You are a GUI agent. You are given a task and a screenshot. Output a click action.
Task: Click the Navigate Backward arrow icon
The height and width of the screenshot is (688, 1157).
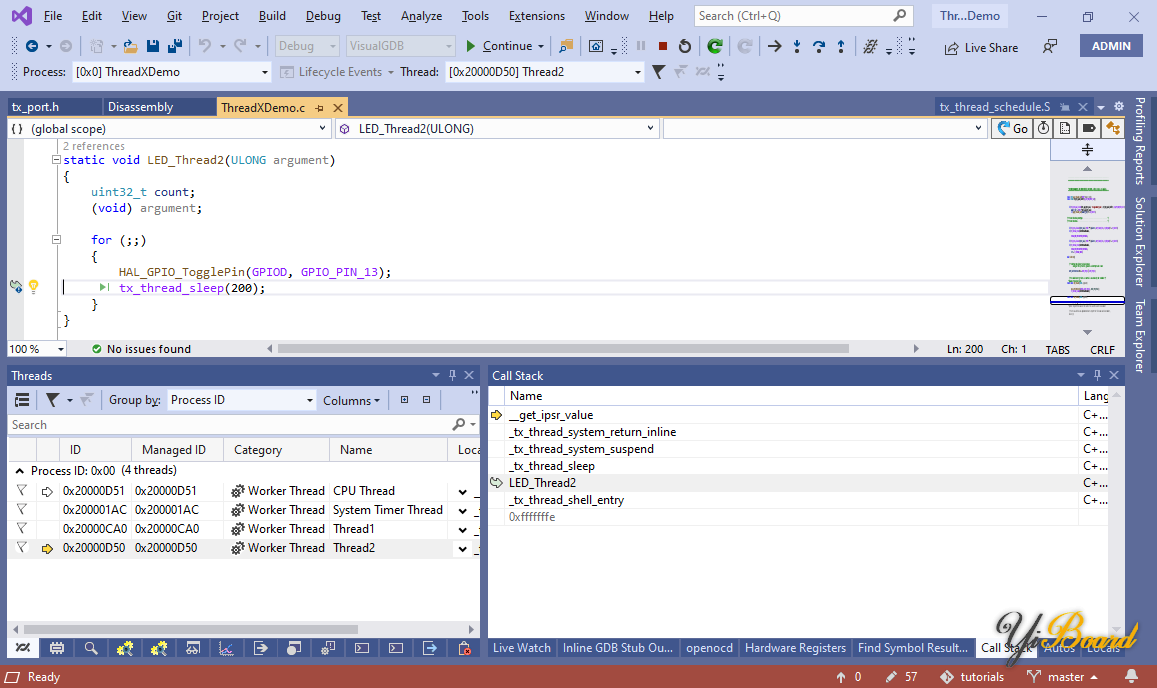32,46
